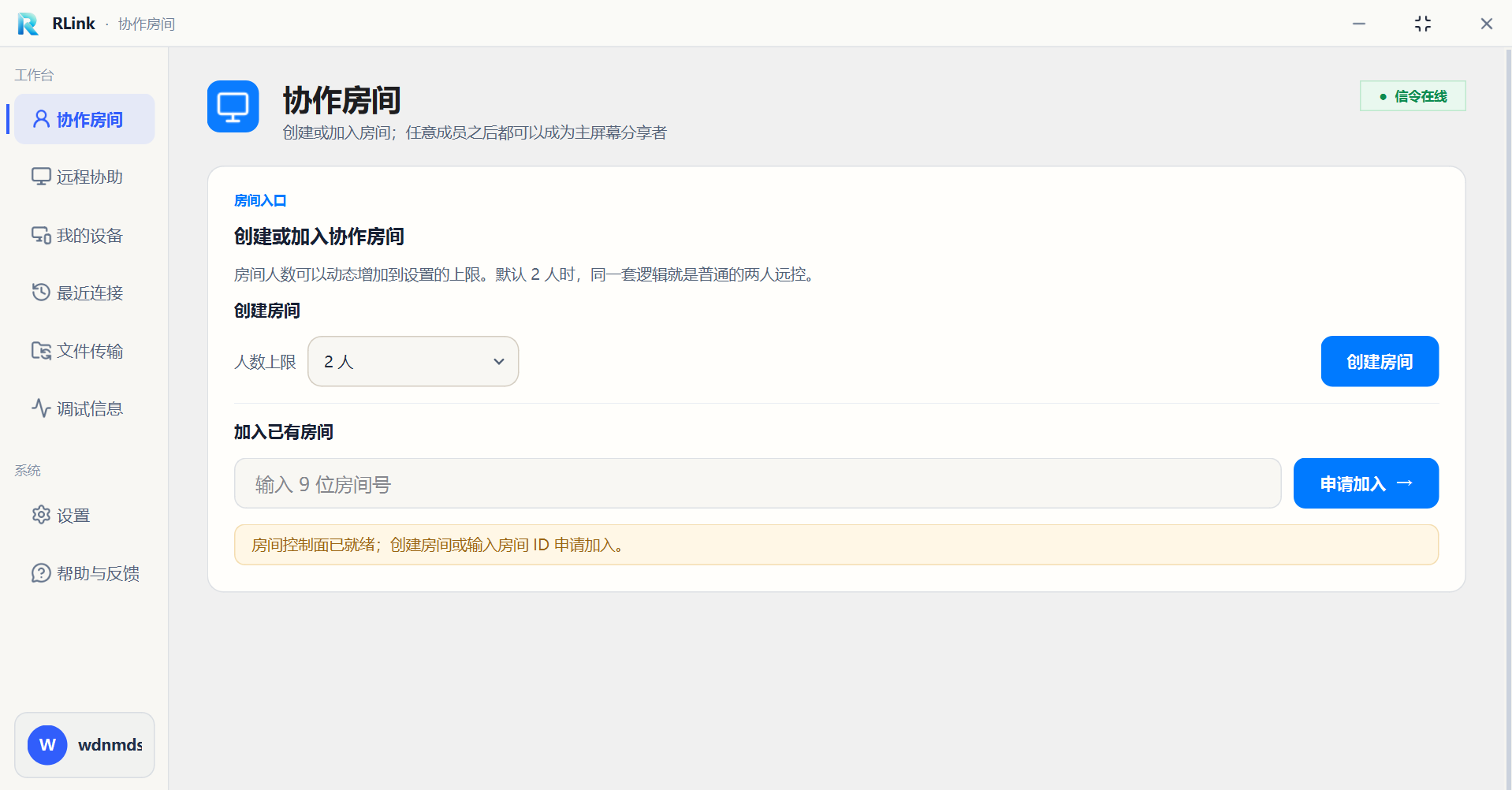The image size is (1512, 790).
Task: Click the 文件传输 folder sync icon
Action: tap(41, 351)
